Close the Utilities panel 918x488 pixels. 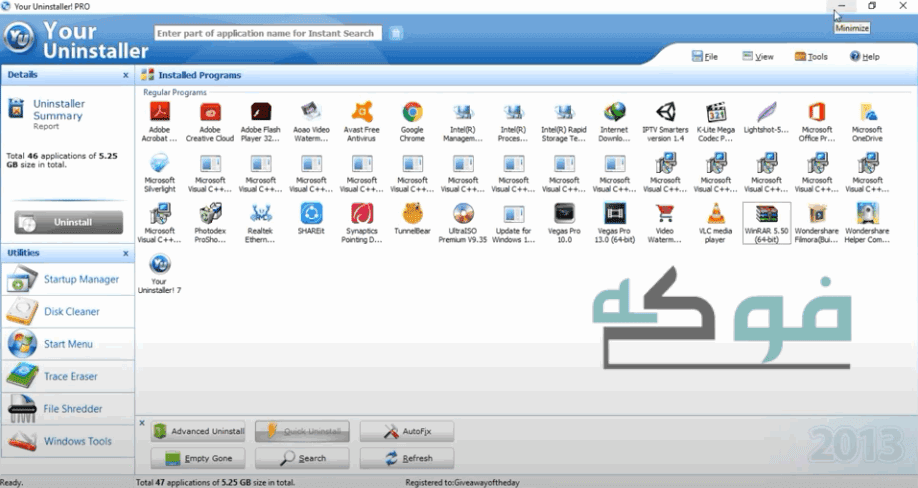[x=125, y=253]
